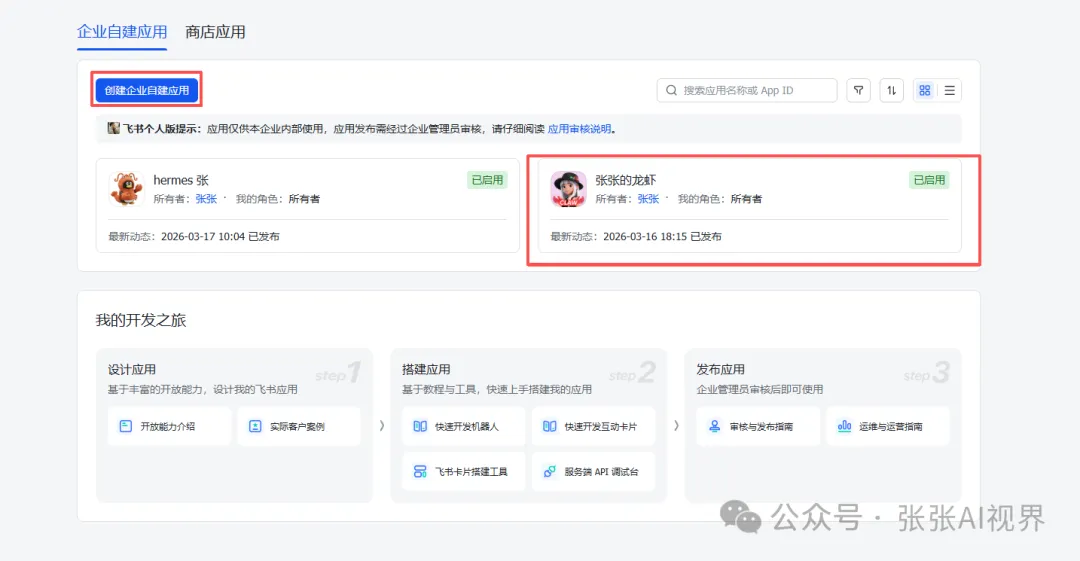1080x561 pixels.
Task: Click 创建企业自建应用 button
Action: tap(147, 90)
